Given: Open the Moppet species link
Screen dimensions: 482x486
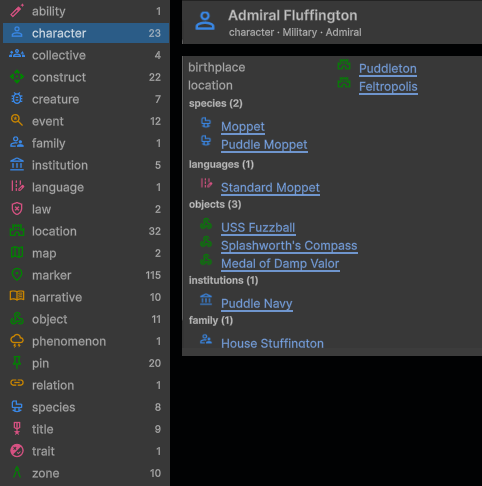Looking at the screenshot, I should [x=243, y=127].
